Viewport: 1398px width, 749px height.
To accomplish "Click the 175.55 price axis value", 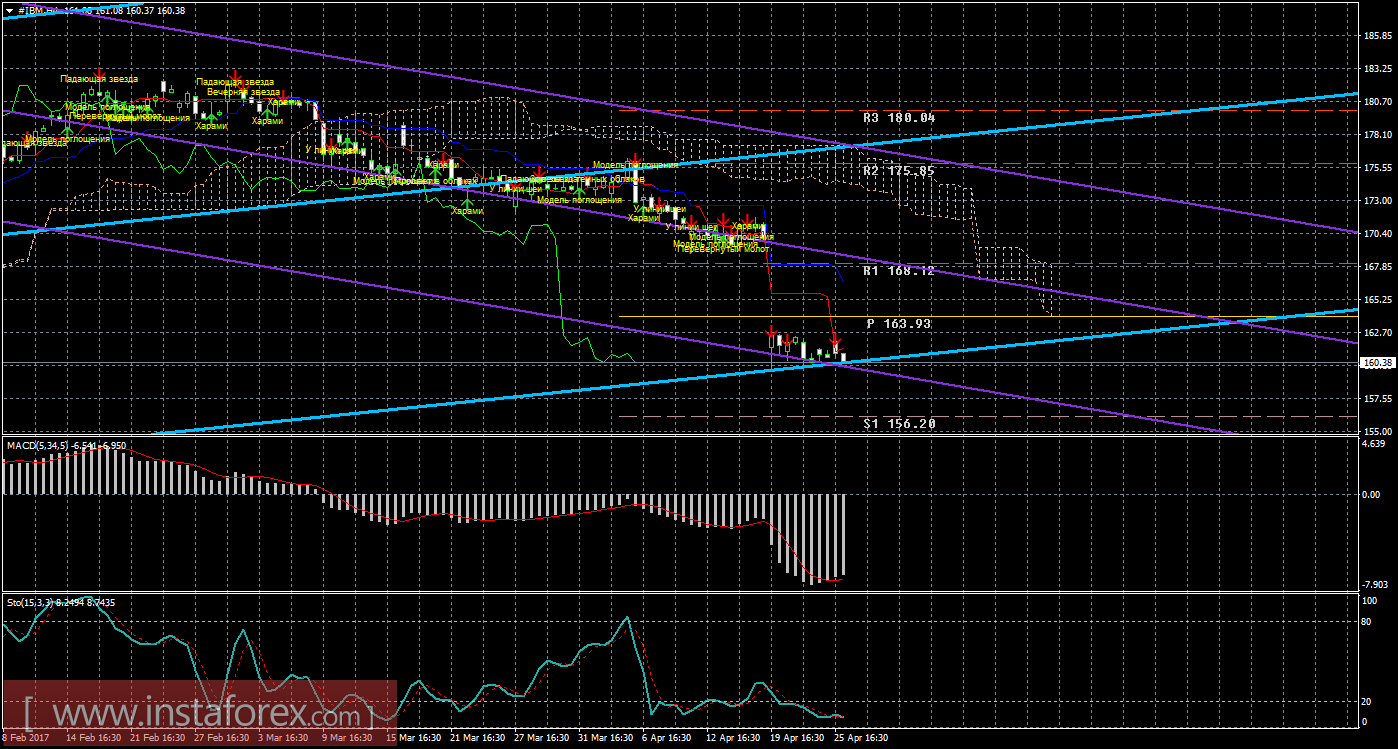I will point(1378,168).
